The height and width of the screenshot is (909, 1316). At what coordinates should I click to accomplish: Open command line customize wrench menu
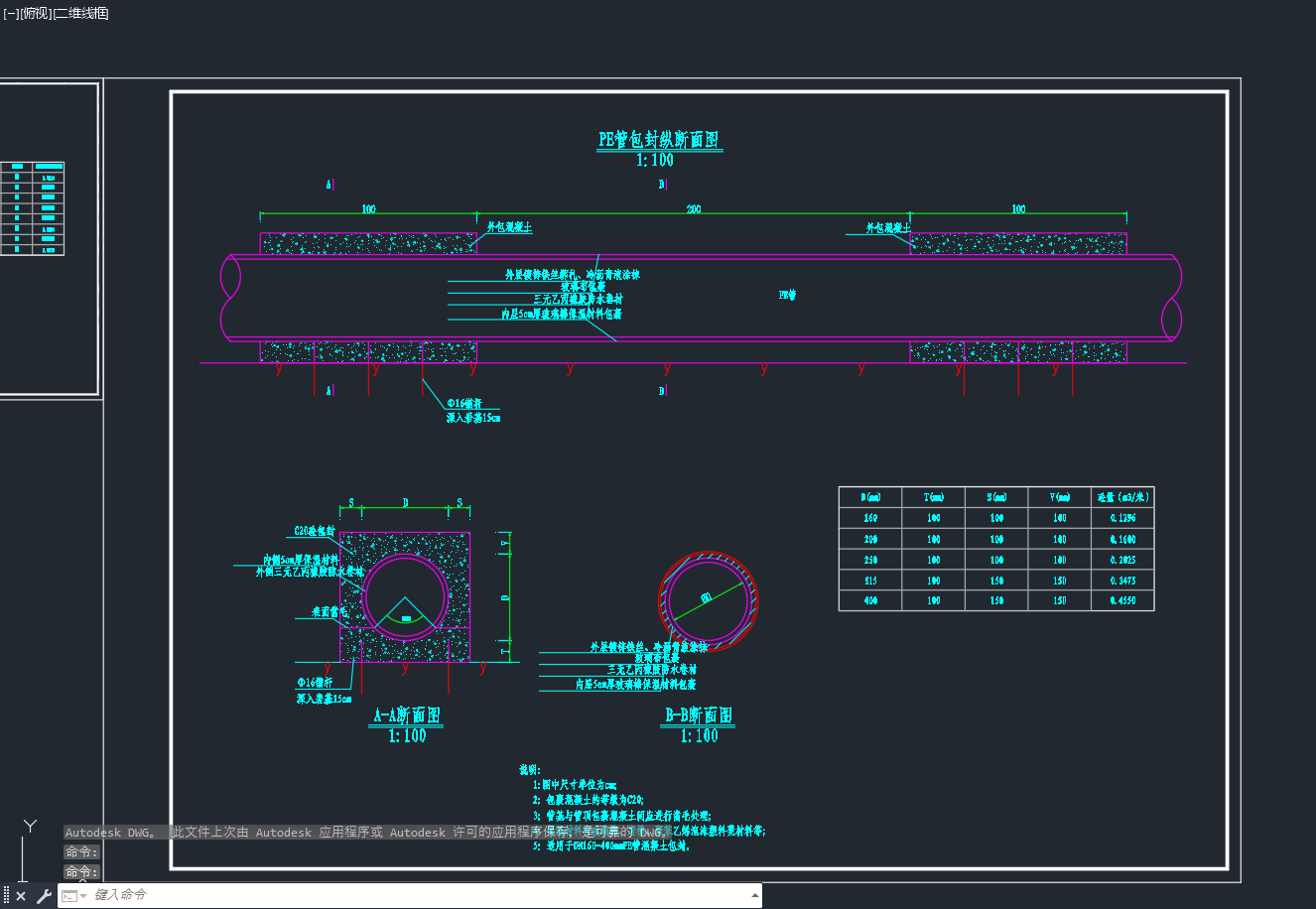(44, 896)
